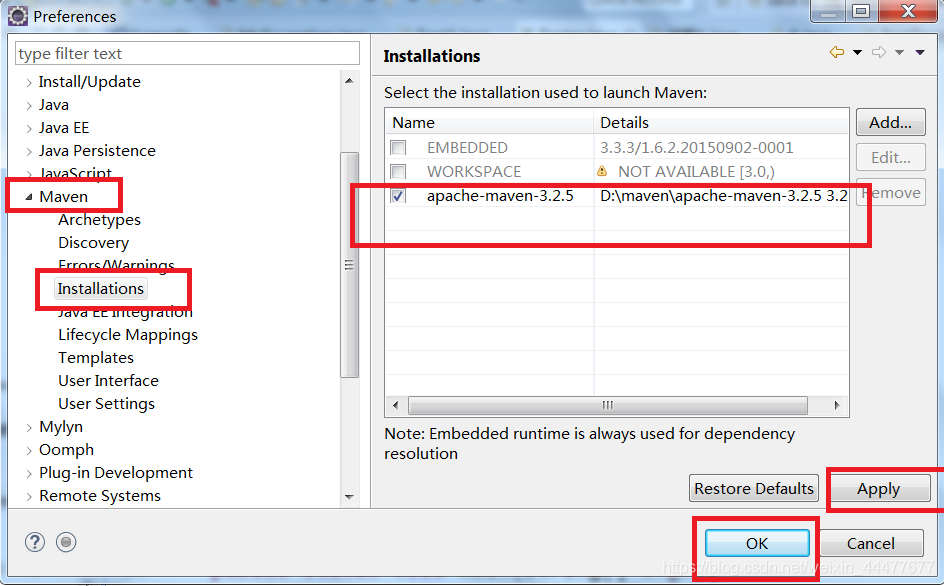Open the Installations page view menu triangle
Screen dimensions: 944x586
920,53
